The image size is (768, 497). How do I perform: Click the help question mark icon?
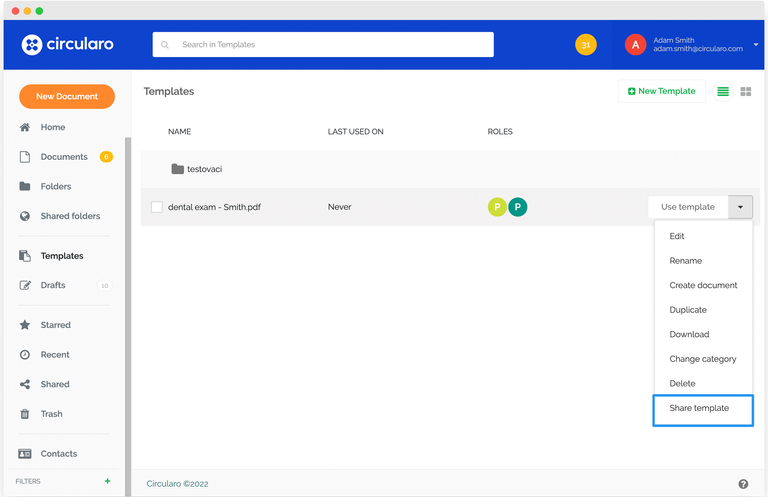click(743, 484)
